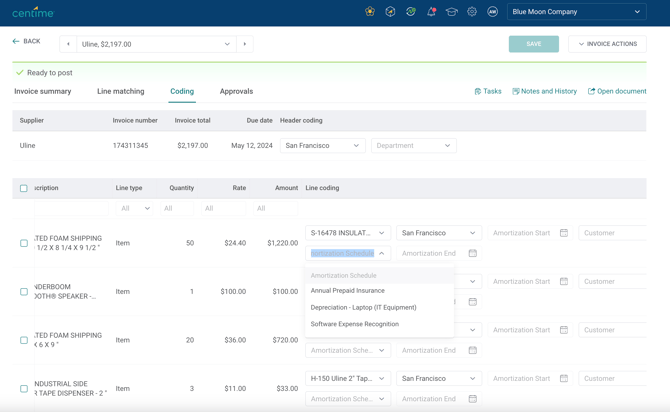Go to previous invoice arrow
This screenshot has width=670, height=412.
(68, 44)
